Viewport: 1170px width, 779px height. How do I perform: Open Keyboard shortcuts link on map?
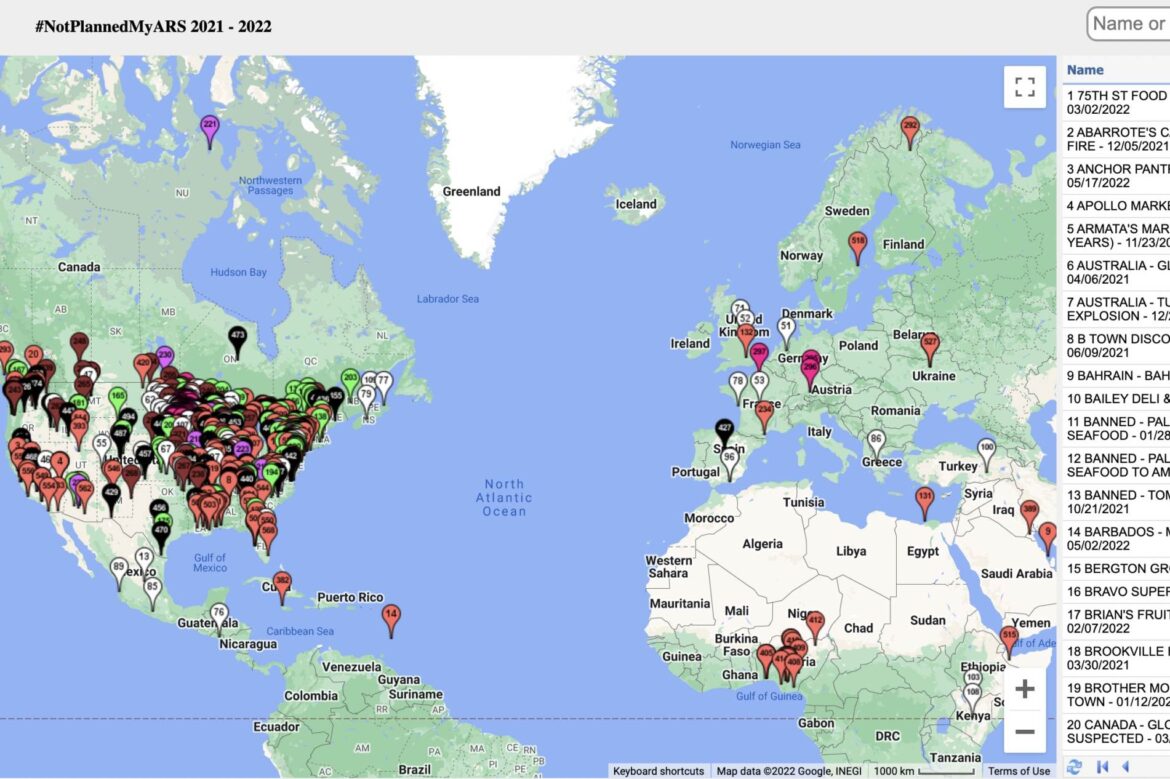pos(658,771)
